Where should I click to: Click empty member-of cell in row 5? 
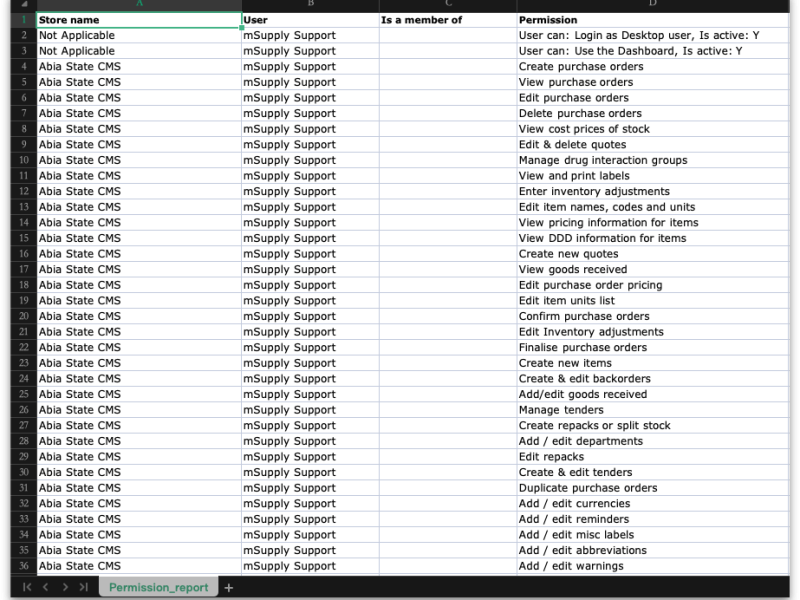(448, 82)
